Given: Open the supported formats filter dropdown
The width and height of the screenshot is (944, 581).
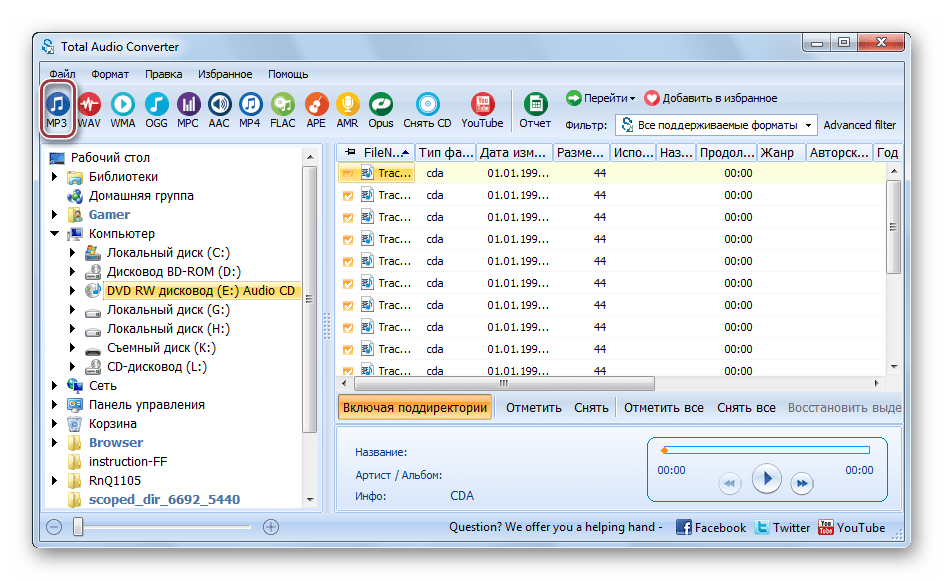Looking at the screenshot, I should pos(716,125).
